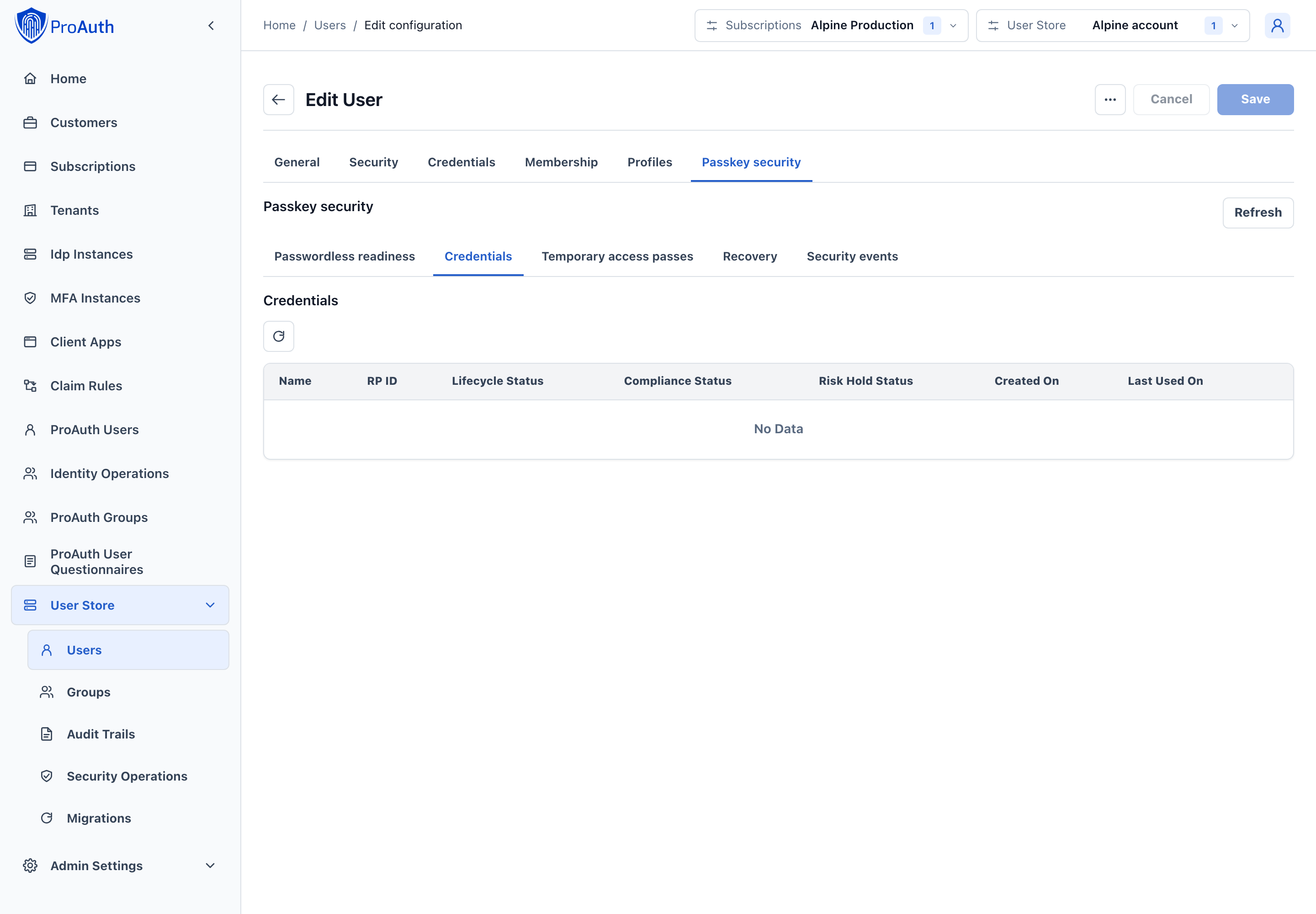Click the Claim Rules icon
Image resolution: width=1316 pixels, height=914 pixels.
pyautogui.click(x=30, y=386)
